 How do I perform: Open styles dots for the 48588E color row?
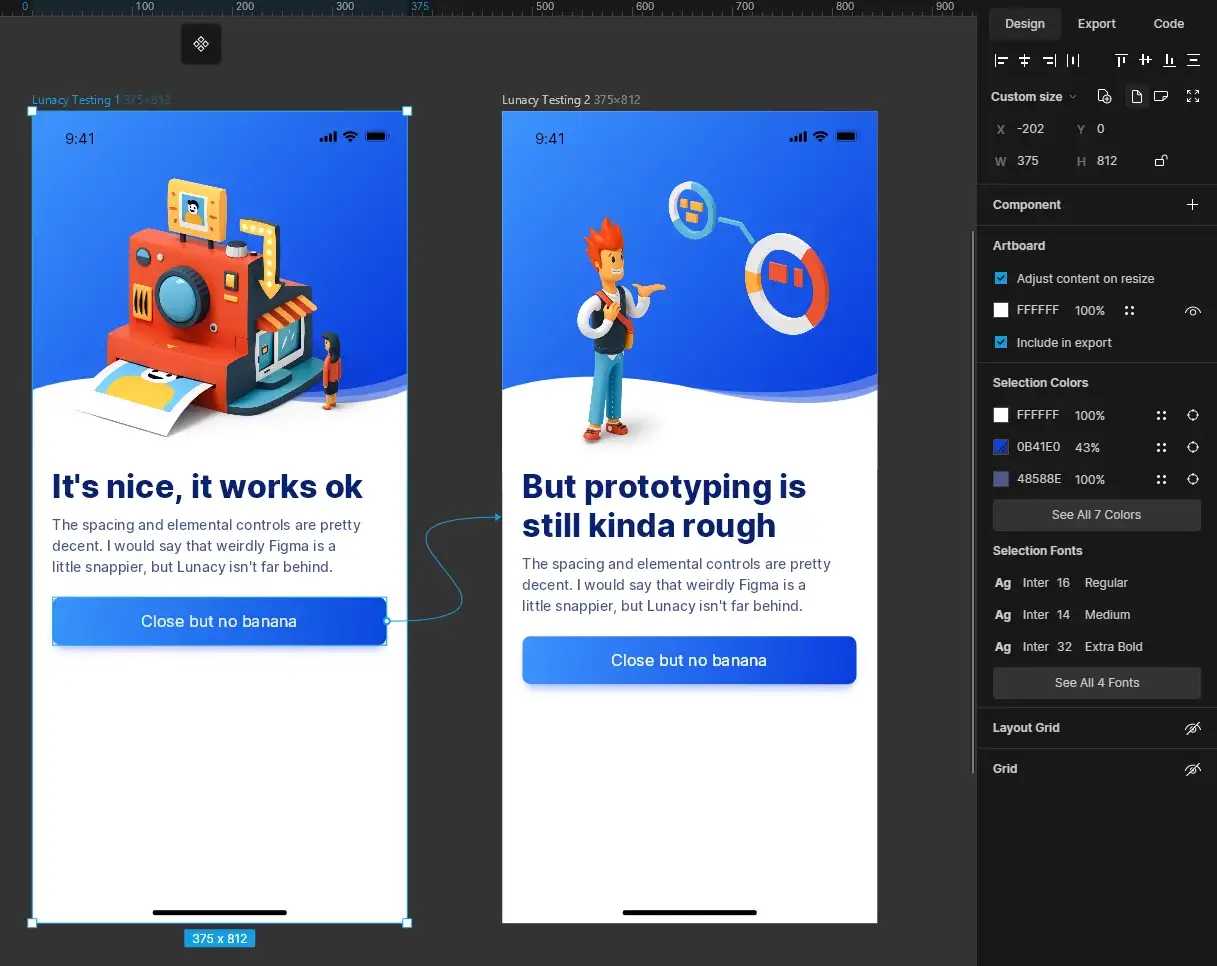(1161, 480)
